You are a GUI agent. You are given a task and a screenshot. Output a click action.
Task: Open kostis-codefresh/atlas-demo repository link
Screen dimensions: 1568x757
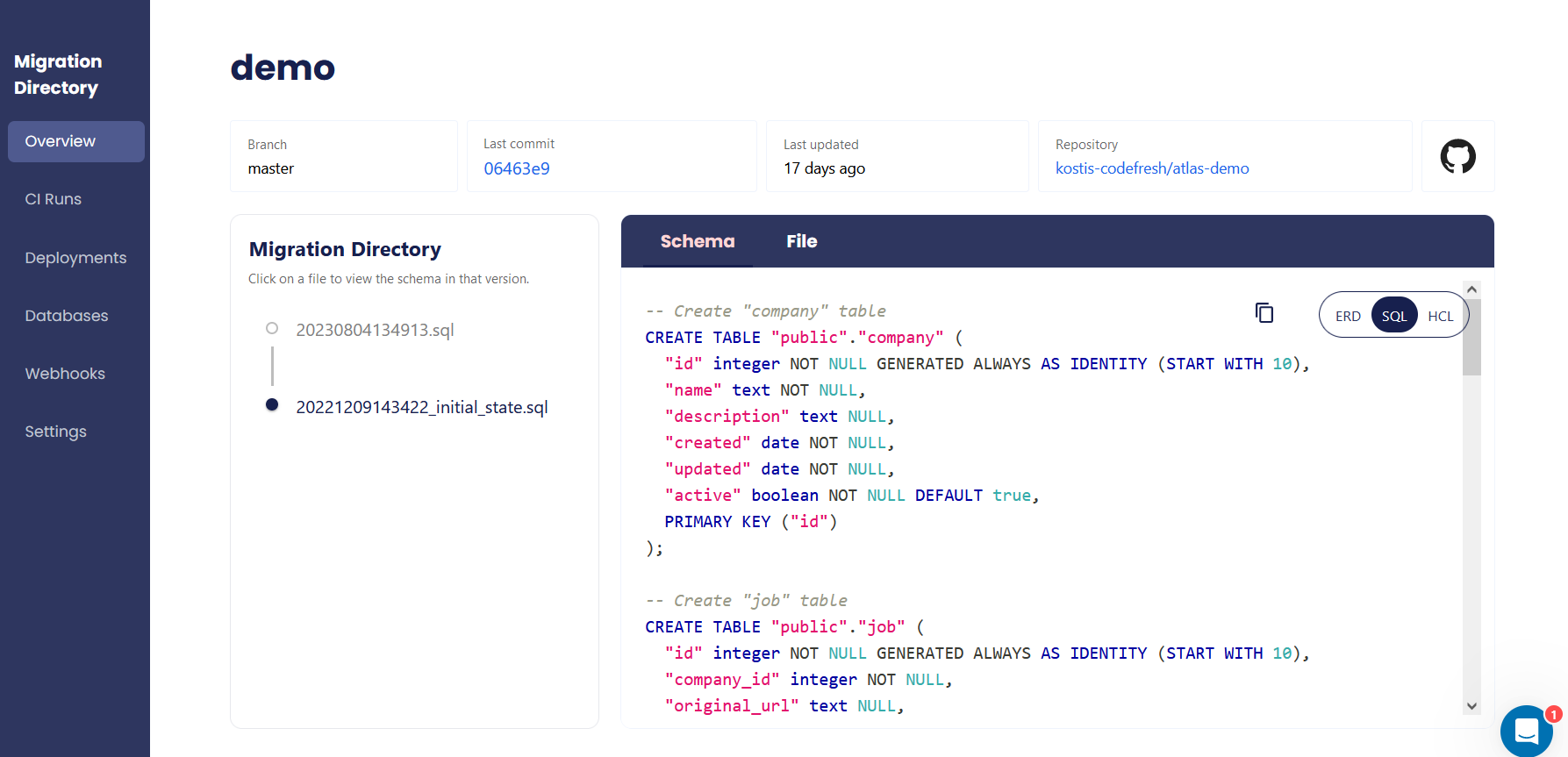1152,168
